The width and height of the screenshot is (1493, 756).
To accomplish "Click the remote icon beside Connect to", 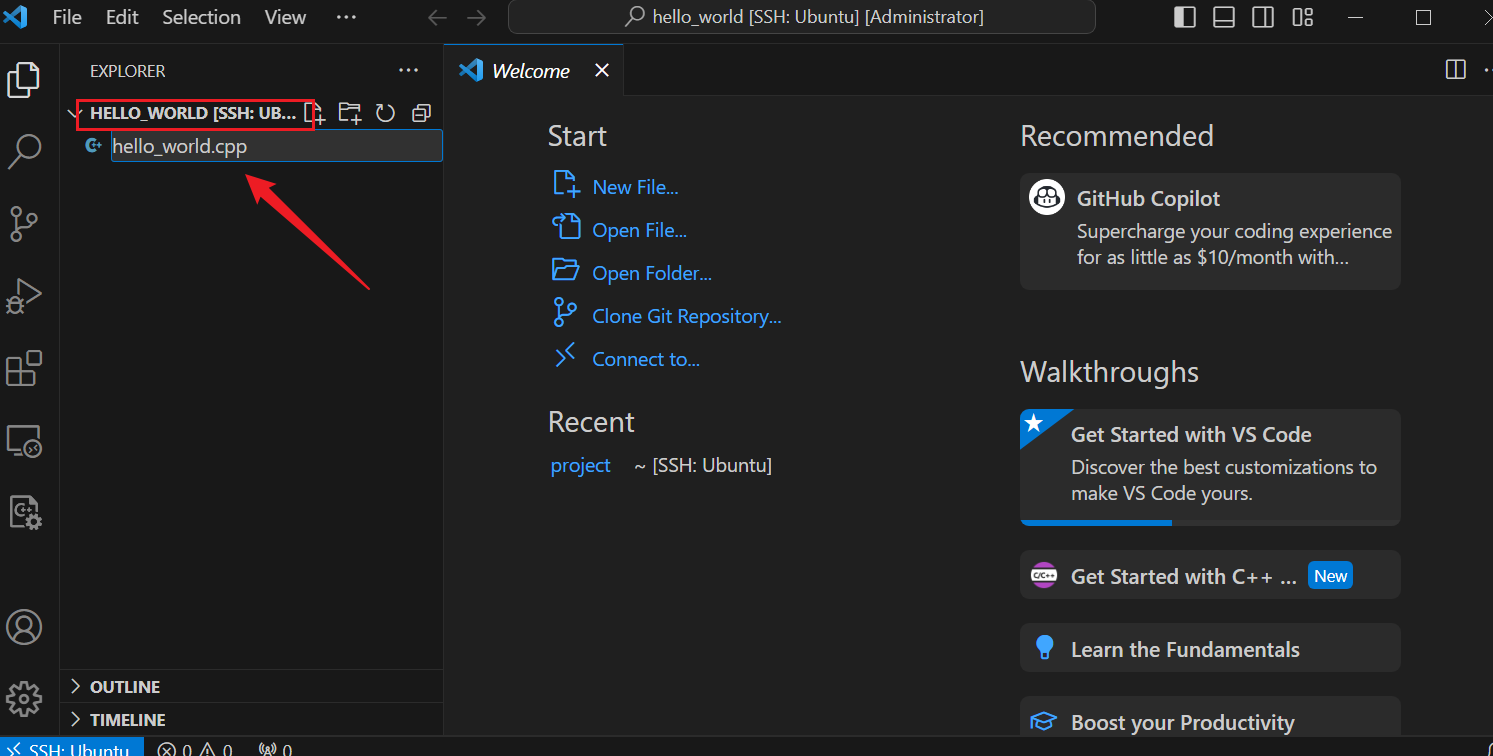I will coord(565,355).
